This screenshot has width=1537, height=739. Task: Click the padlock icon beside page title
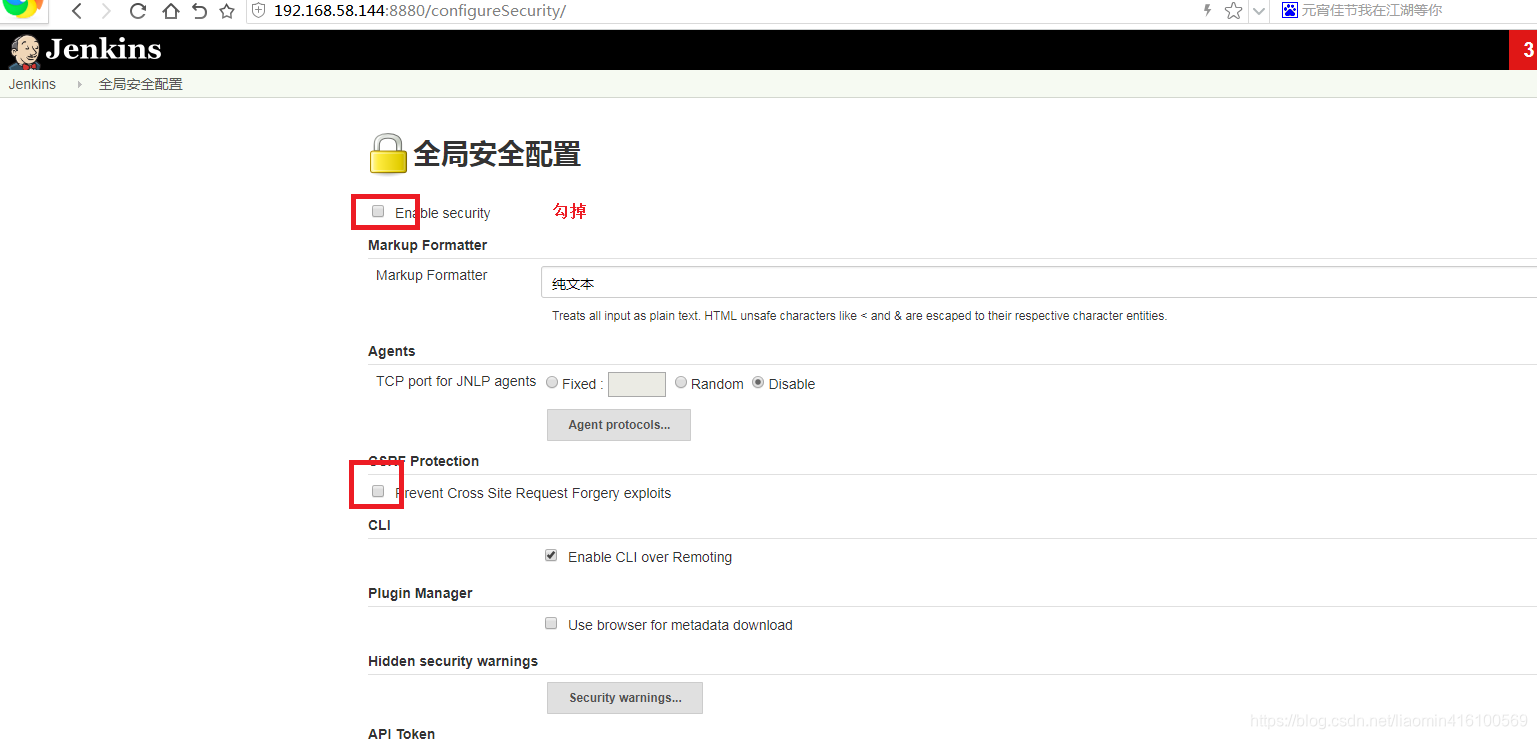[388, 154]
